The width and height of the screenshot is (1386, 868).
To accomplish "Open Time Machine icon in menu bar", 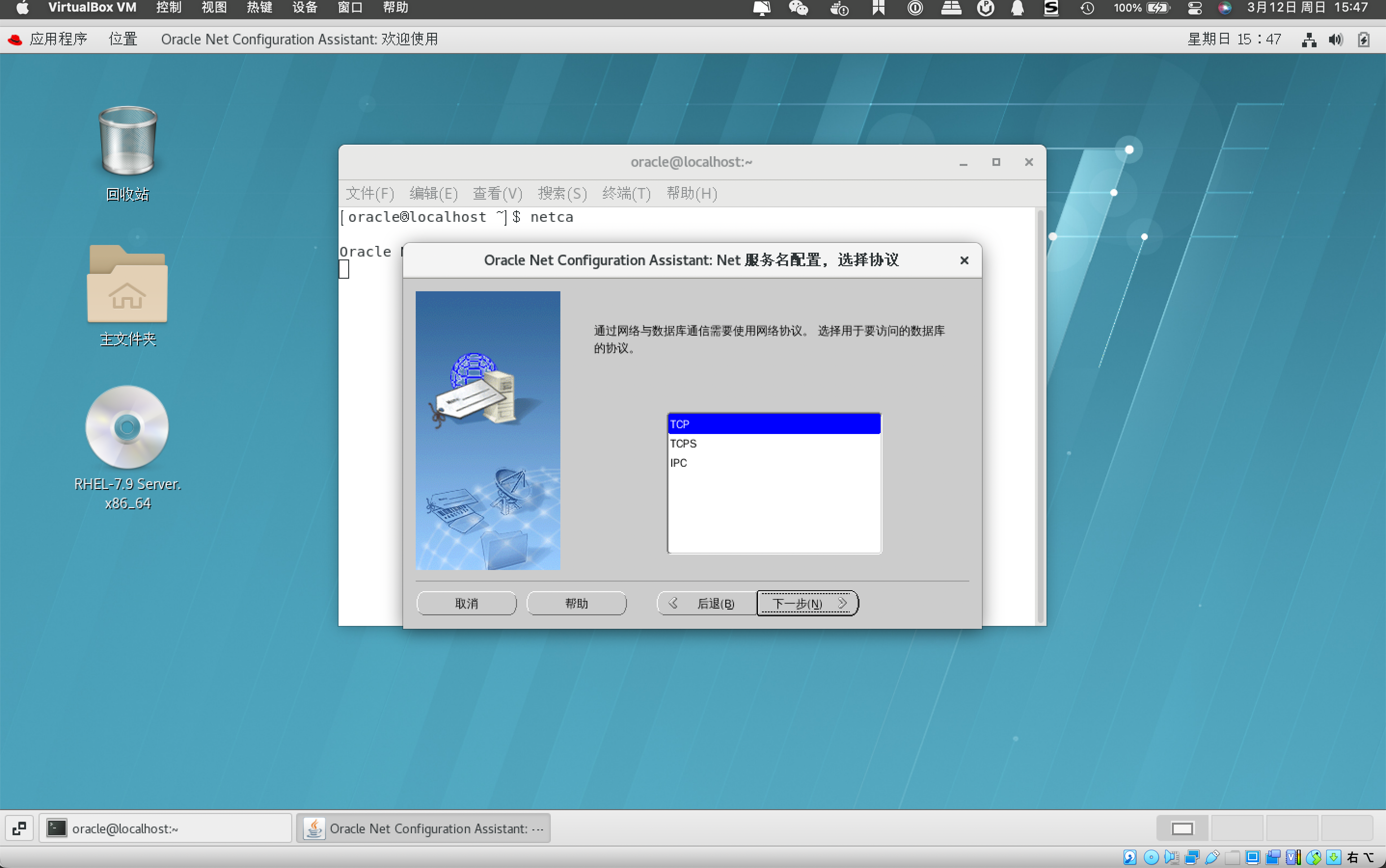I will [x=1087, y=8].
